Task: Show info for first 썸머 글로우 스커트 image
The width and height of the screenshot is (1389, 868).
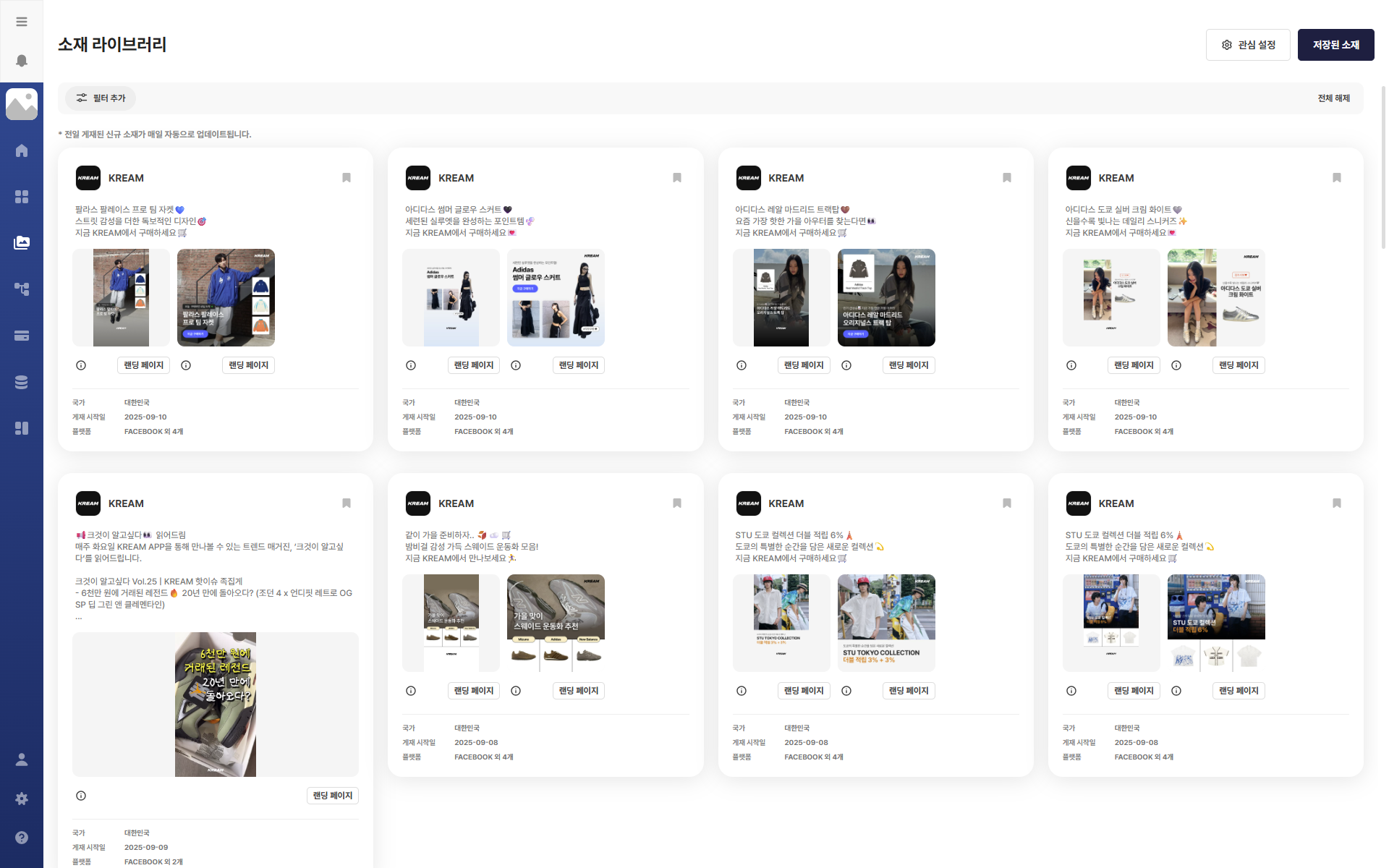Action: [411, 365]
